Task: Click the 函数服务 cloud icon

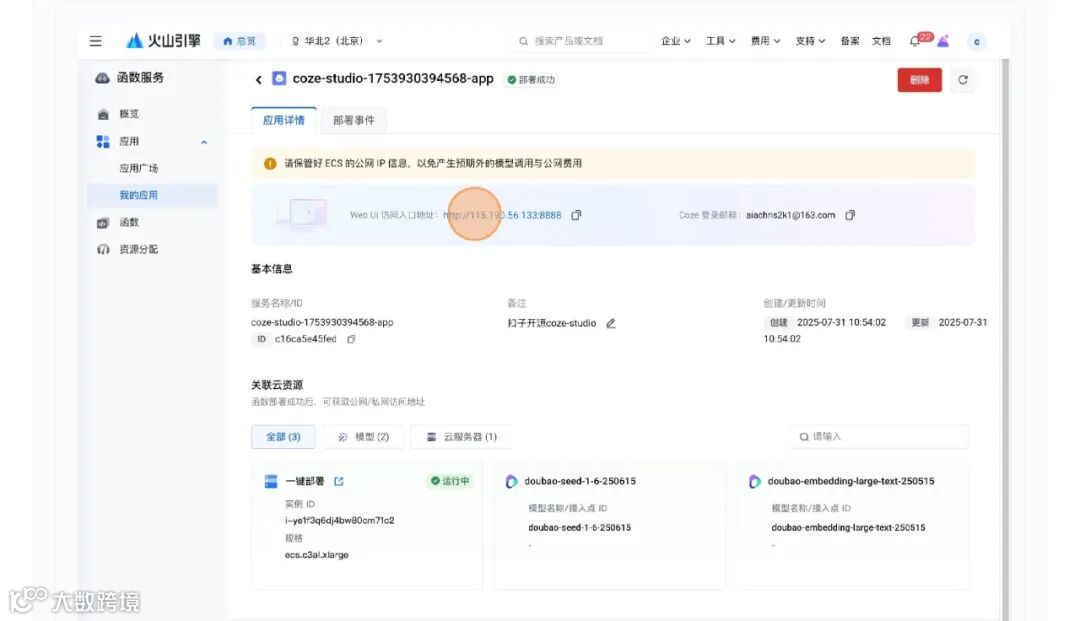Action: click(103, 78)
